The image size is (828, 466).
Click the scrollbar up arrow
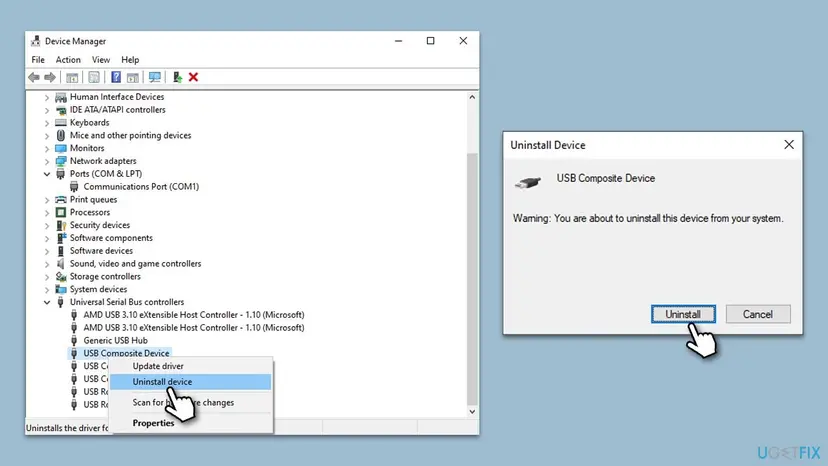click(472, 97)
